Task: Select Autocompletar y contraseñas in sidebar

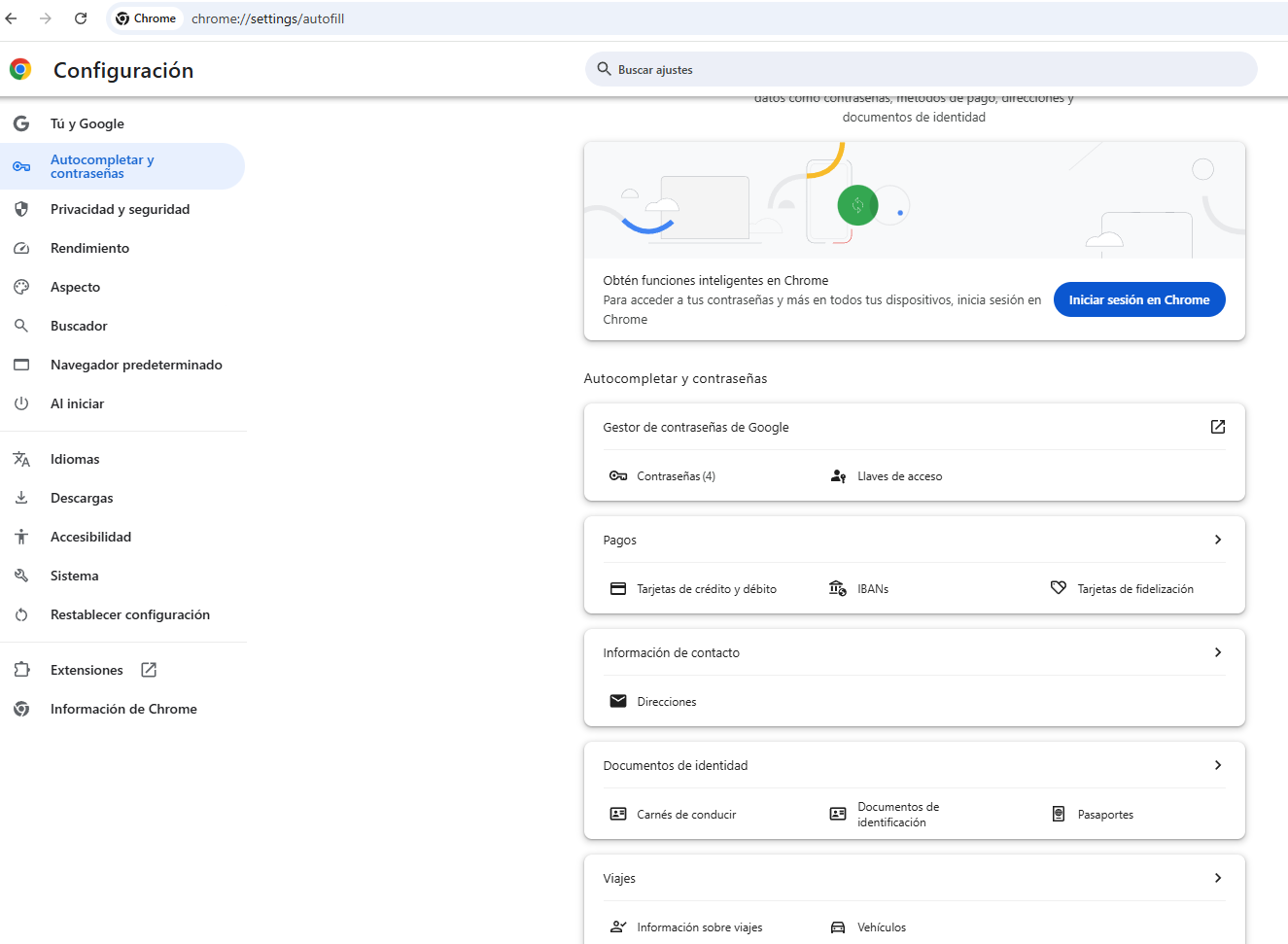Action: click(122, 166)
